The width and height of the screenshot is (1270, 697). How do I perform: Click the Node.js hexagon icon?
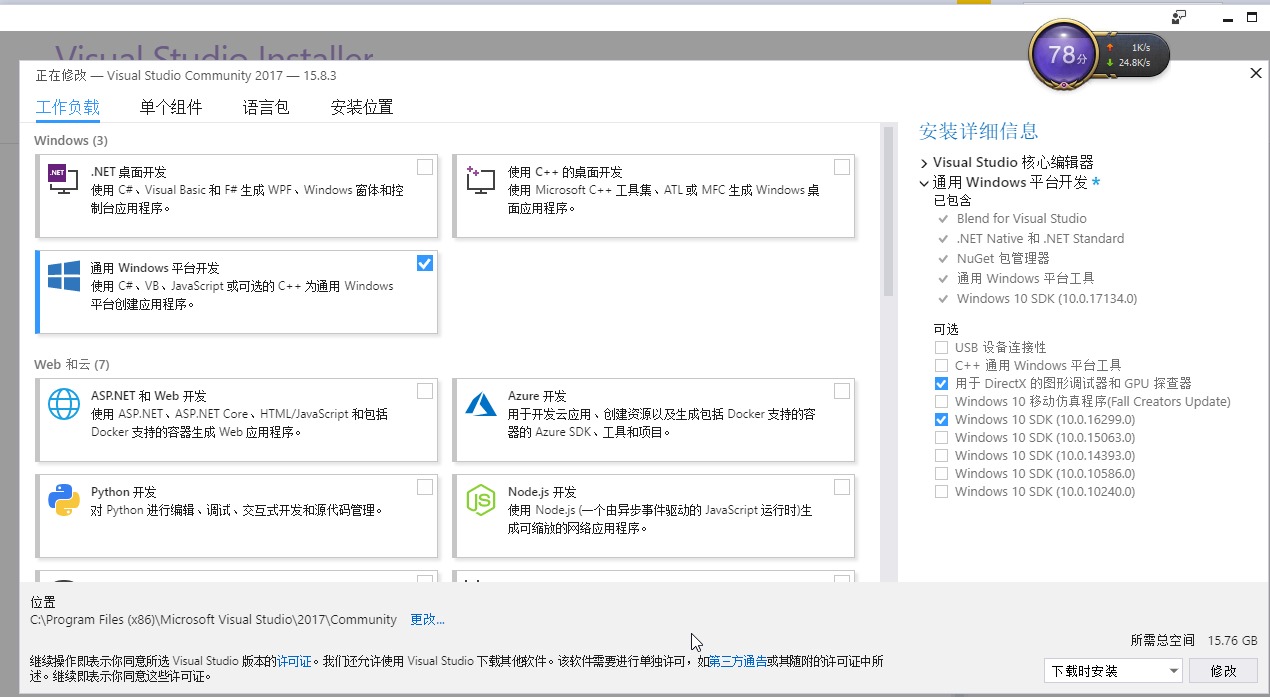tap(481, 500)
